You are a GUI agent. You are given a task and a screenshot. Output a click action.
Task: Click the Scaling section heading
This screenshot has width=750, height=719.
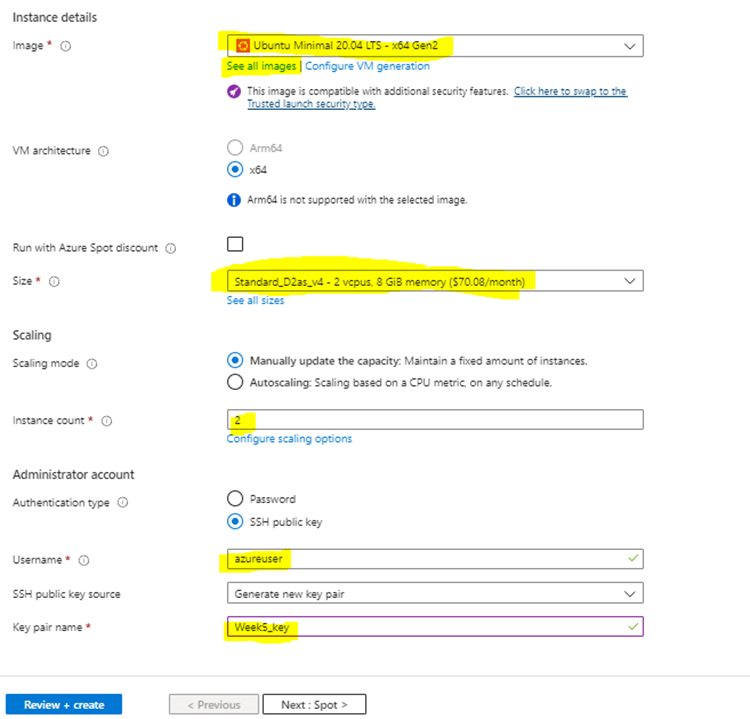tap(32, 335)
